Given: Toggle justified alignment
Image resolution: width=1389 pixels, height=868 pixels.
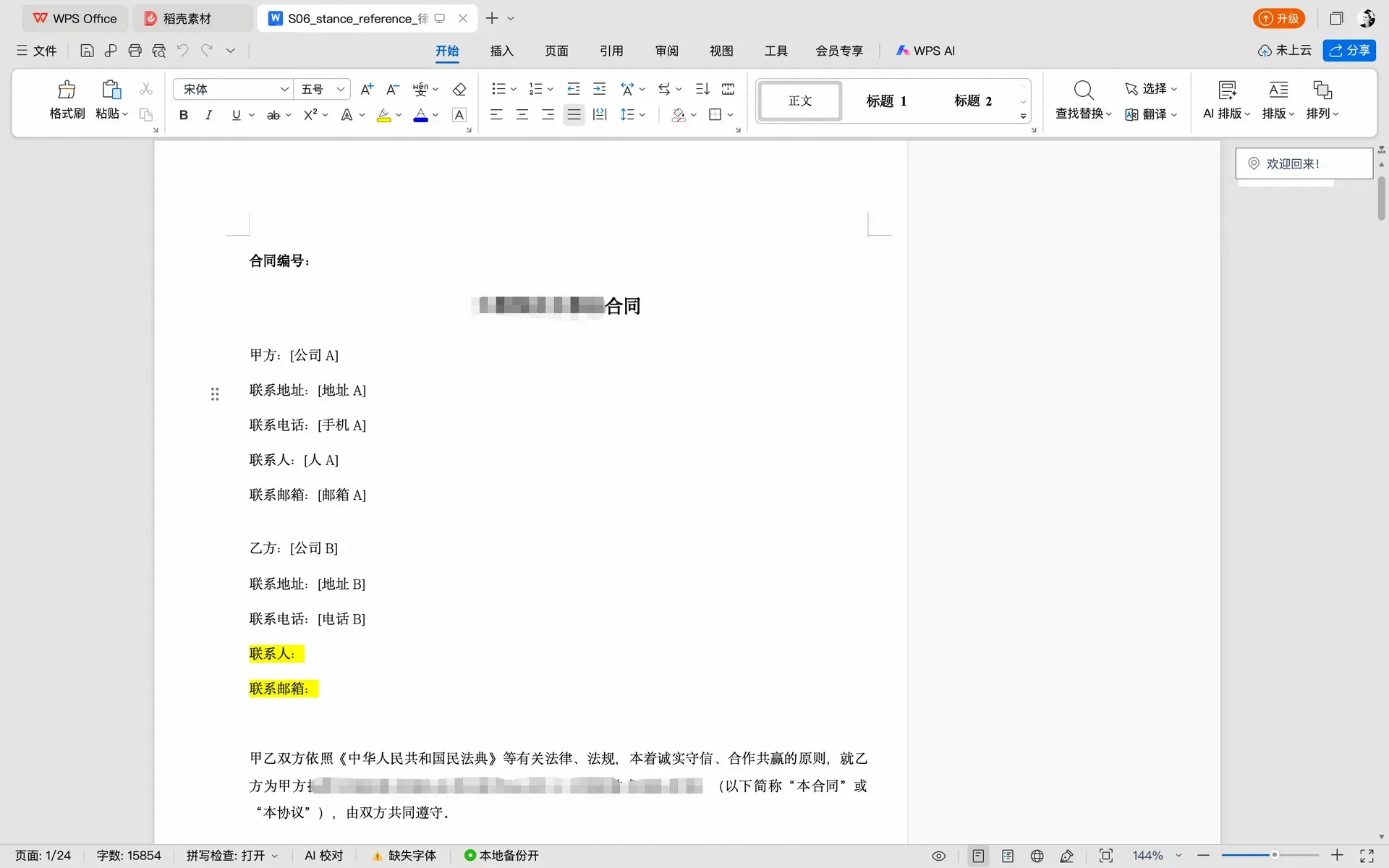Looking at the screenshot, I should point(574,115).
